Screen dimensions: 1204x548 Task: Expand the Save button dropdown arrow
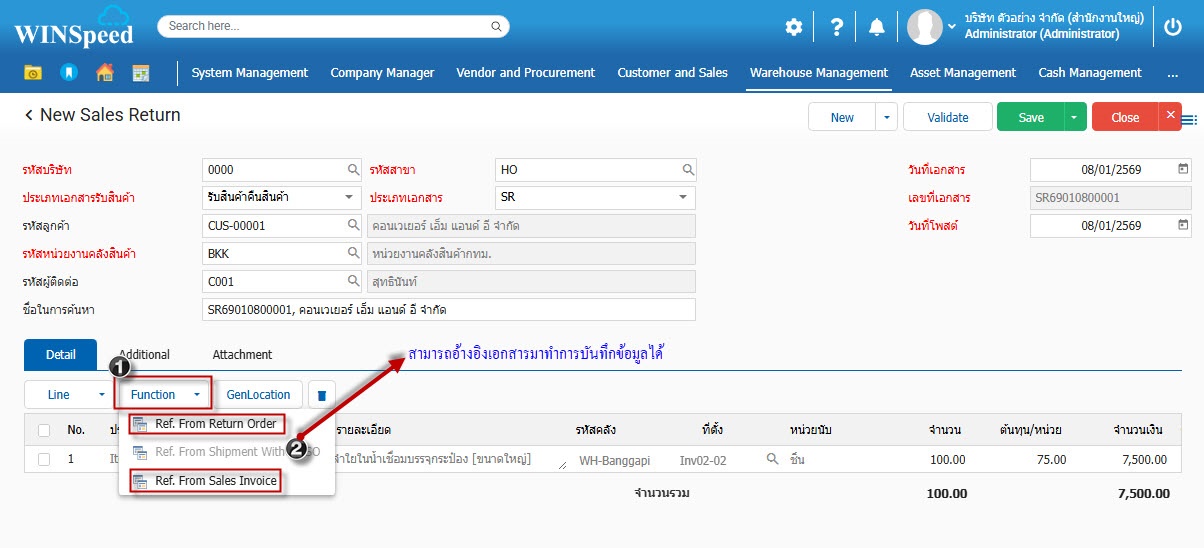coord(1074,117)
